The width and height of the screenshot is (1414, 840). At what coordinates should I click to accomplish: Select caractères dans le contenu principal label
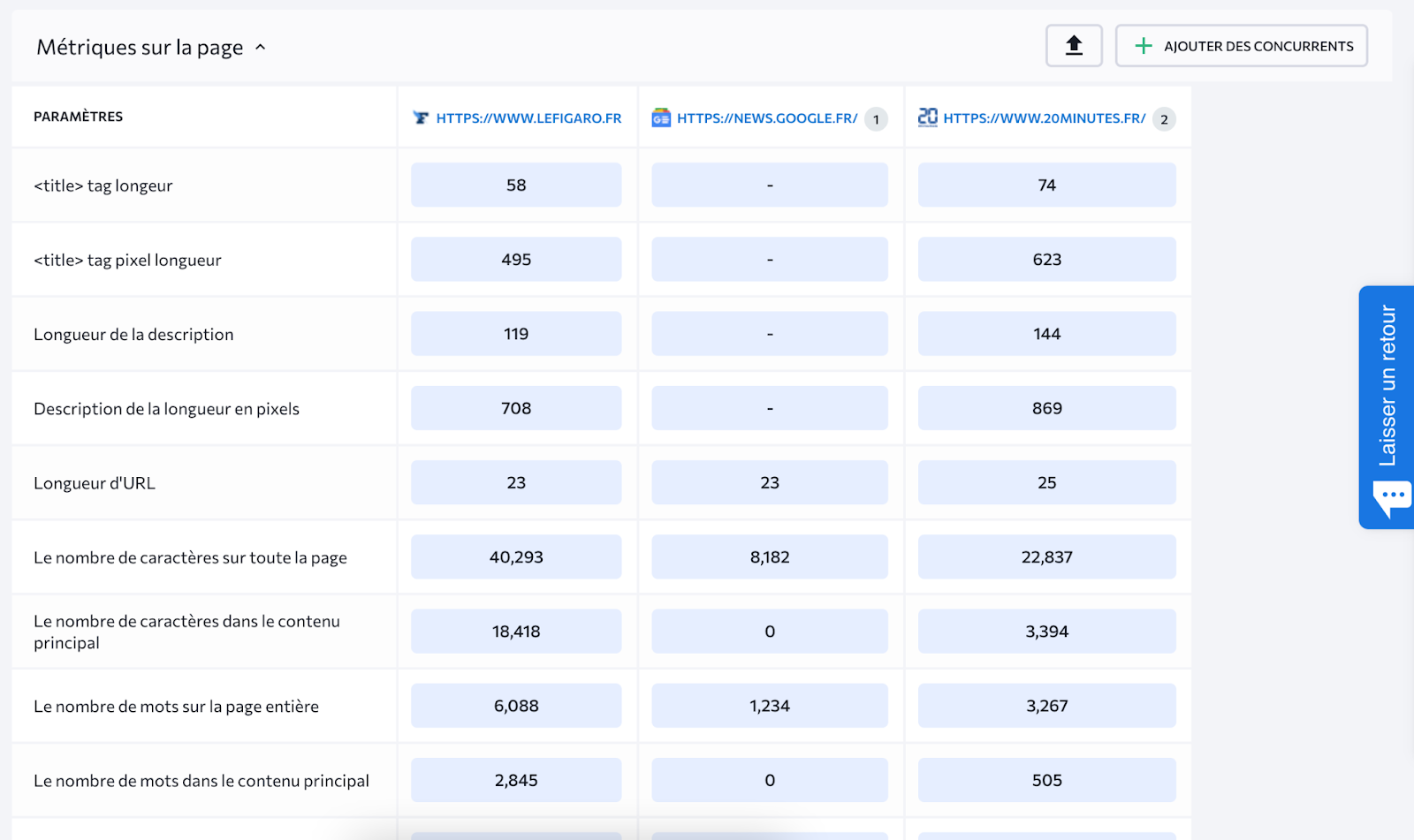click(x=186, y=632)
